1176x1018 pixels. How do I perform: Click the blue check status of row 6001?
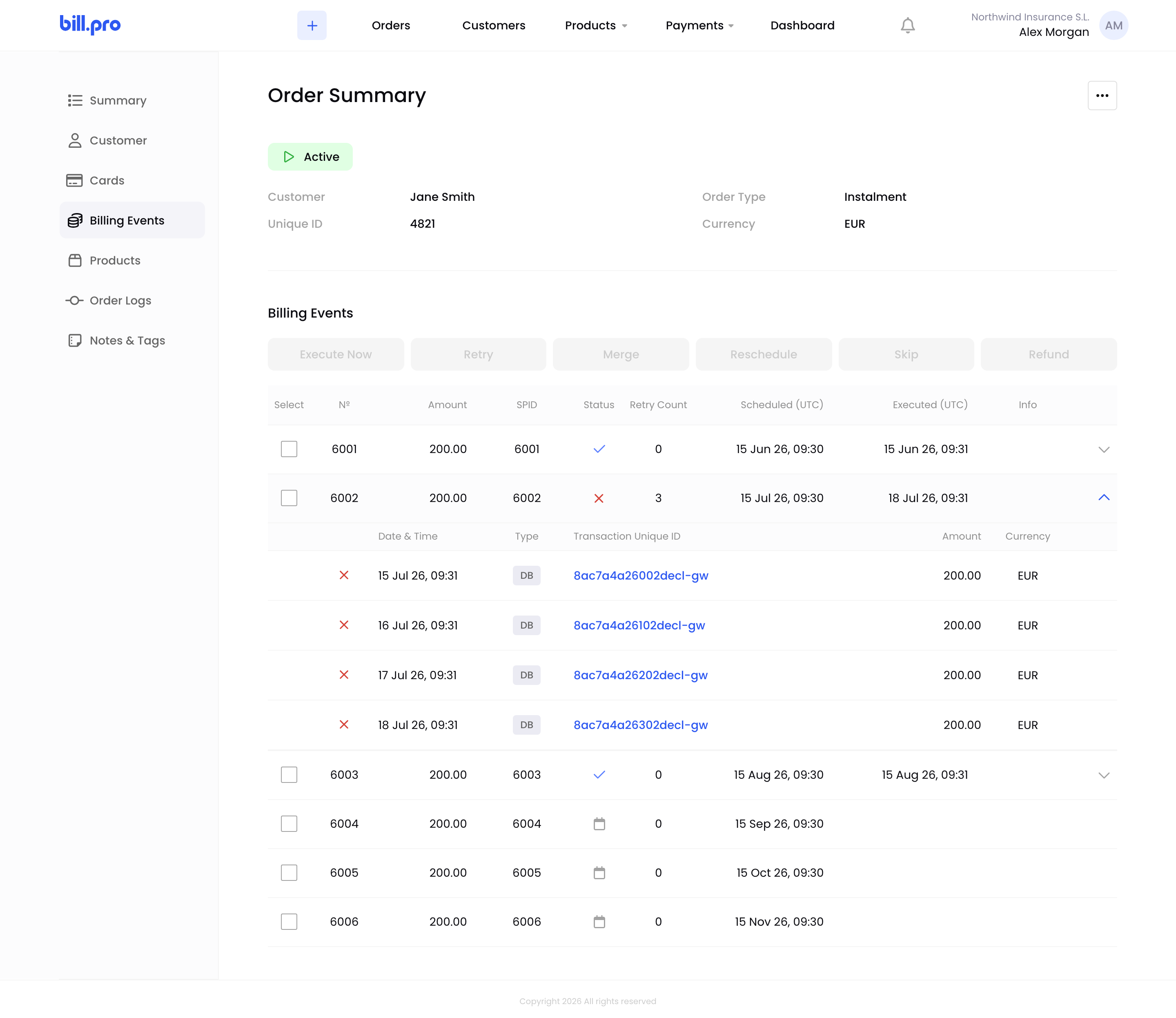[x=599, y=449]
